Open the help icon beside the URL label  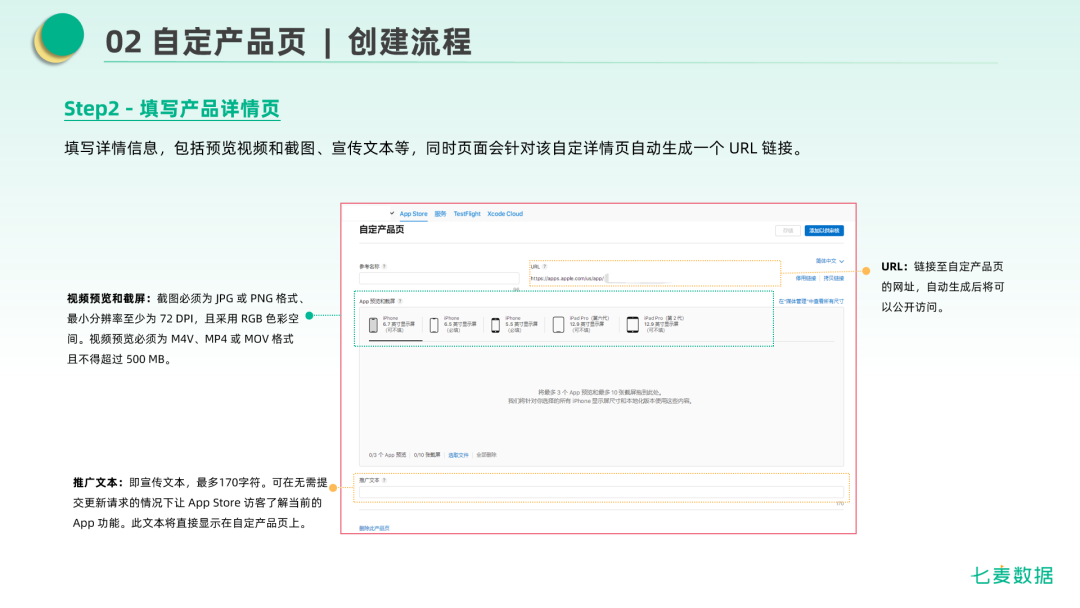[x=545, y=266]
